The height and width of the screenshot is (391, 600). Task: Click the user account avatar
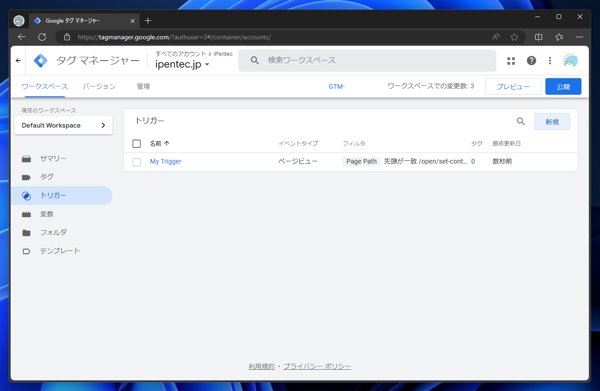[570, 60]
